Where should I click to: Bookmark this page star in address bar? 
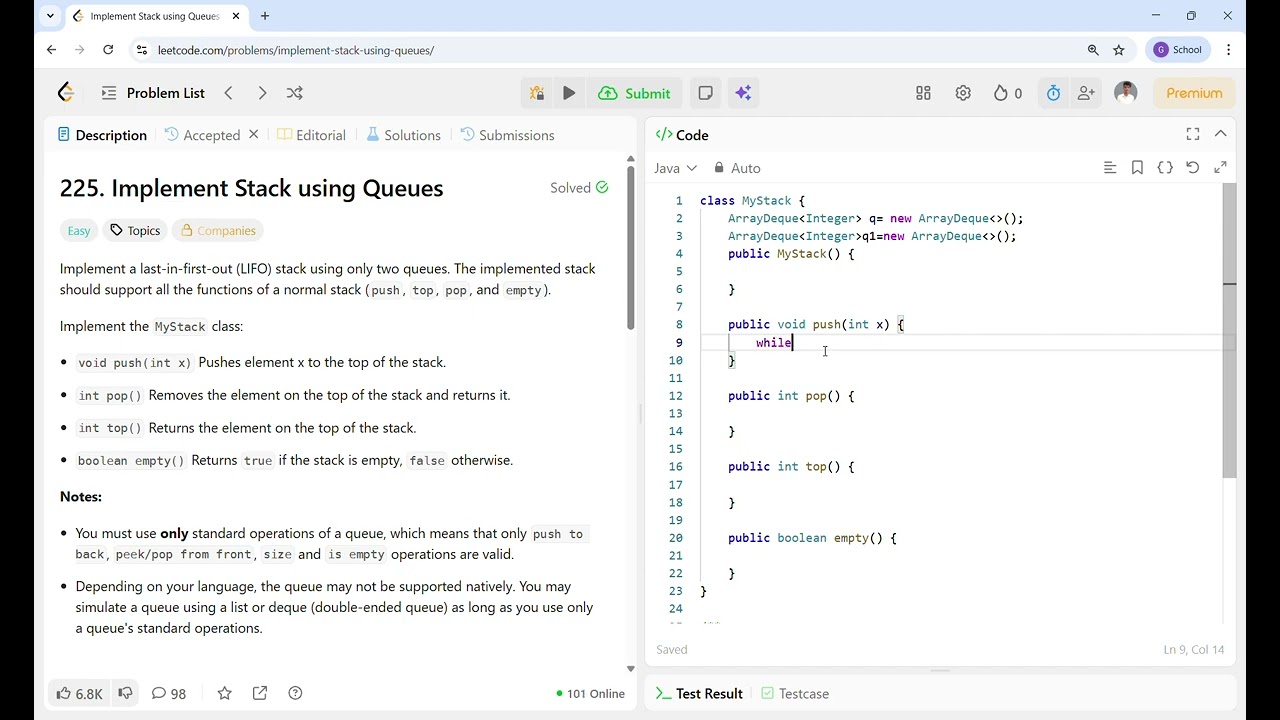click(x=1119, y=50)
